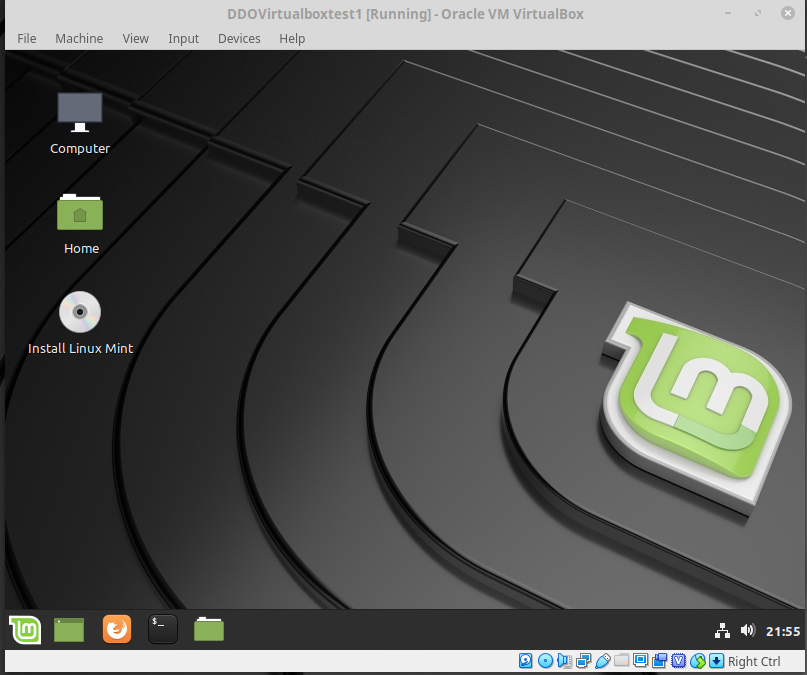Launch the Terminal from the panel
This screenshot has height=675, width=807.
pyautogui.click(x=163, y=629)
